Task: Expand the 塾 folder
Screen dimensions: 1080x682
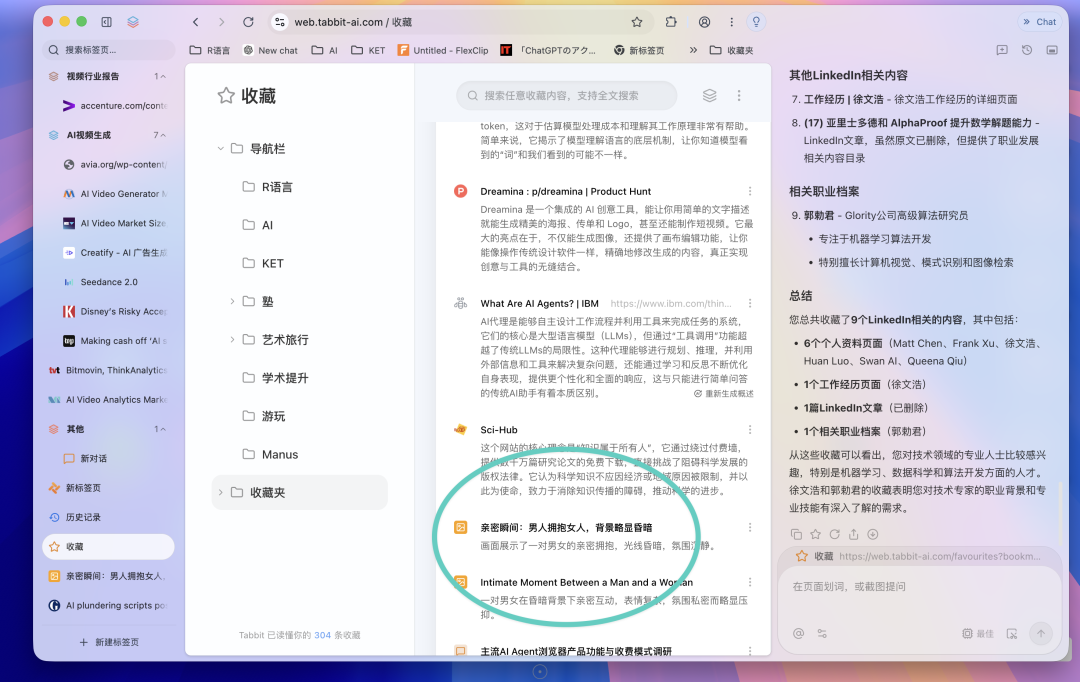Action: click(x=232, y=301)
